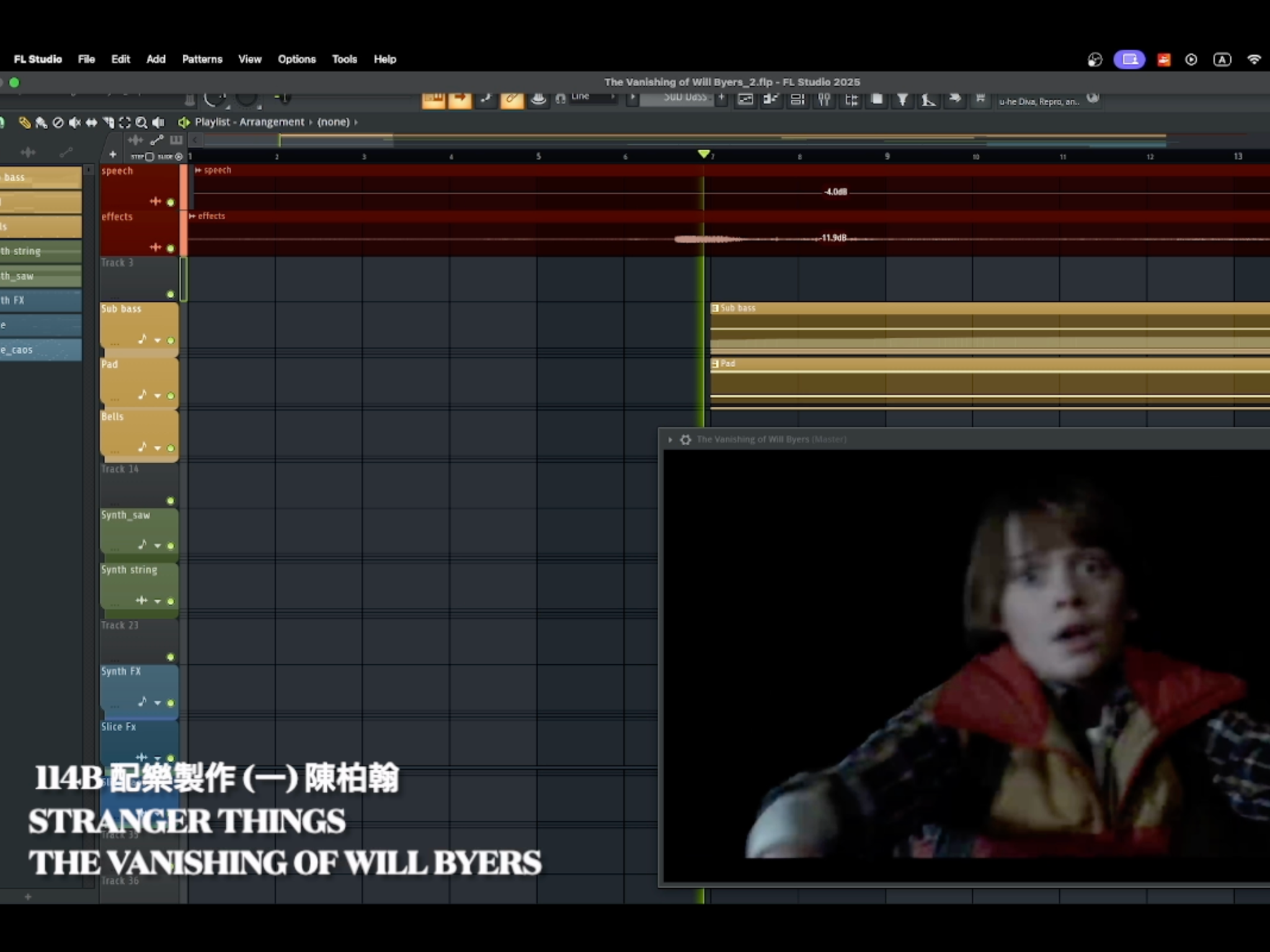Show audio clips in the clip picker
The width and height of the screenshot is (1270, 952).
(x=28, y=153)
